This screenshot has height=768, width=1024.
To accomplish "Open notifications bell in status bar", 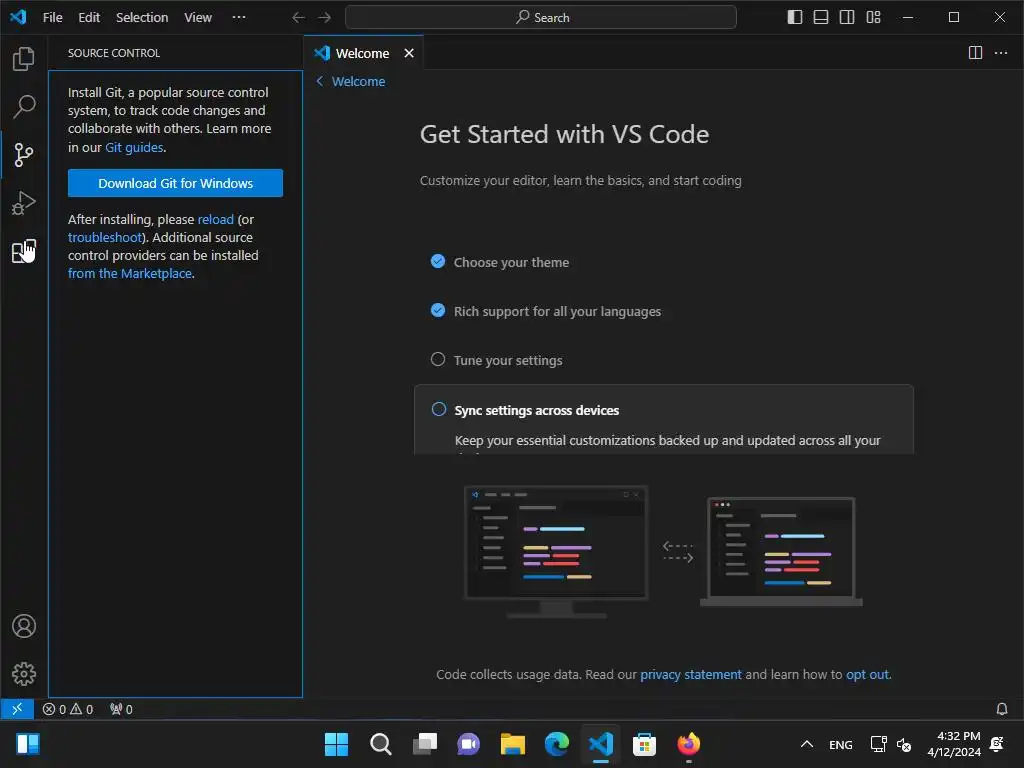I will [x=1001, y=709].
